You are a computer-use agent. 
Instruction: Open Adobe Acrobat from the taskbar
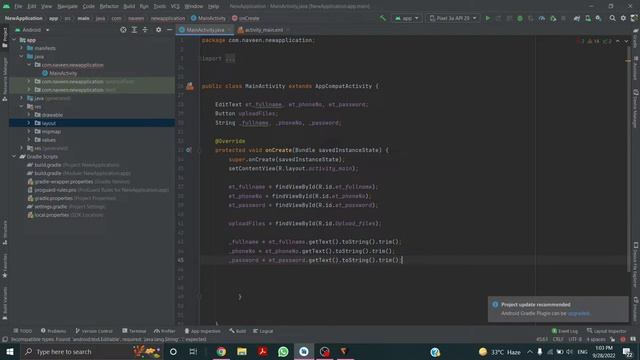(262, 351)
